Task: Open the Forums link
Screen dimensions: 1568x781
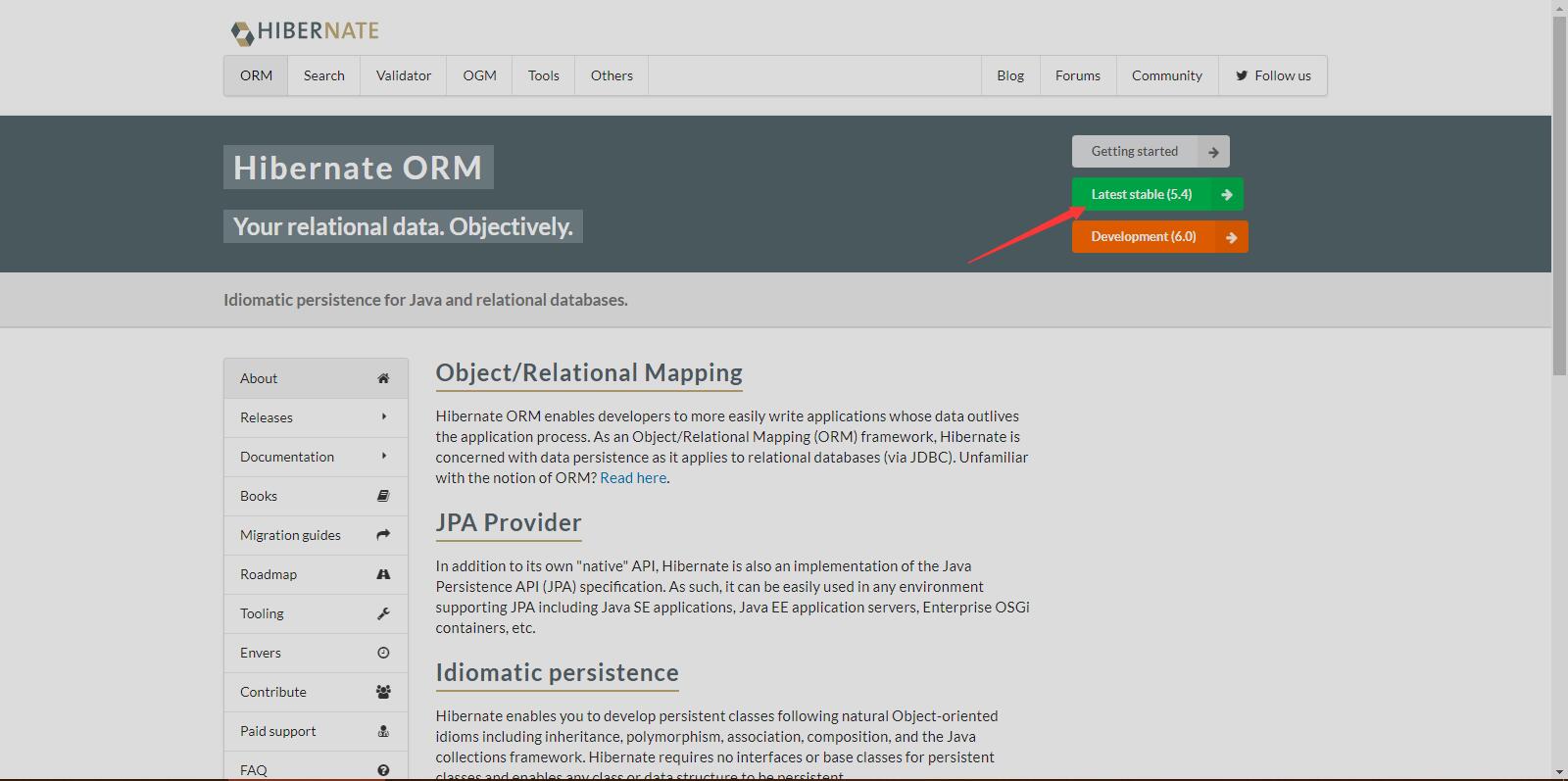Action: (1078, 75)
